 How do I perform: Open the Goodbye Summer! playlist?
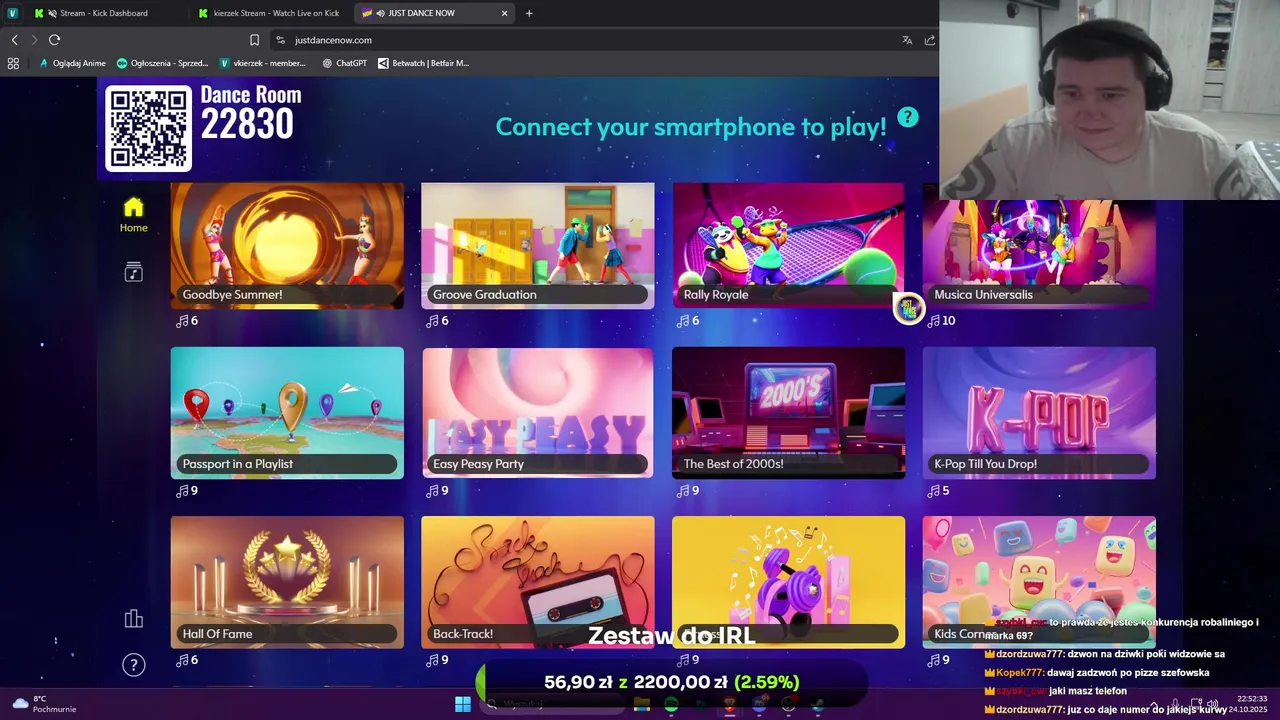point(287,245)
